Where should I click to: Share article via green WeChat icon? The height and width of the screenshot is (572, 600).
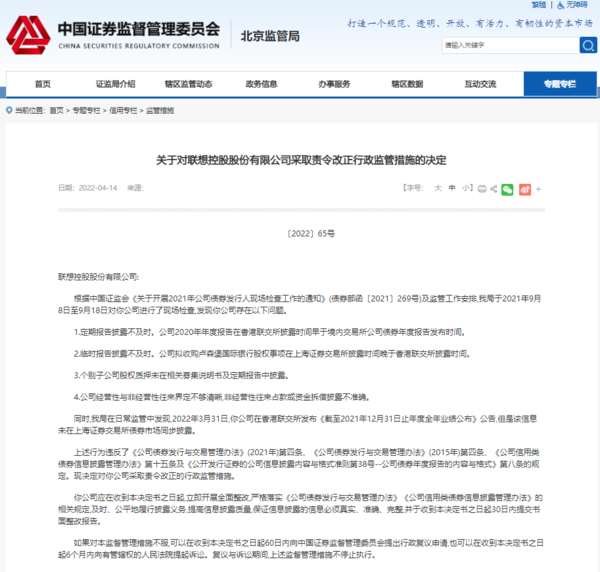508,188
